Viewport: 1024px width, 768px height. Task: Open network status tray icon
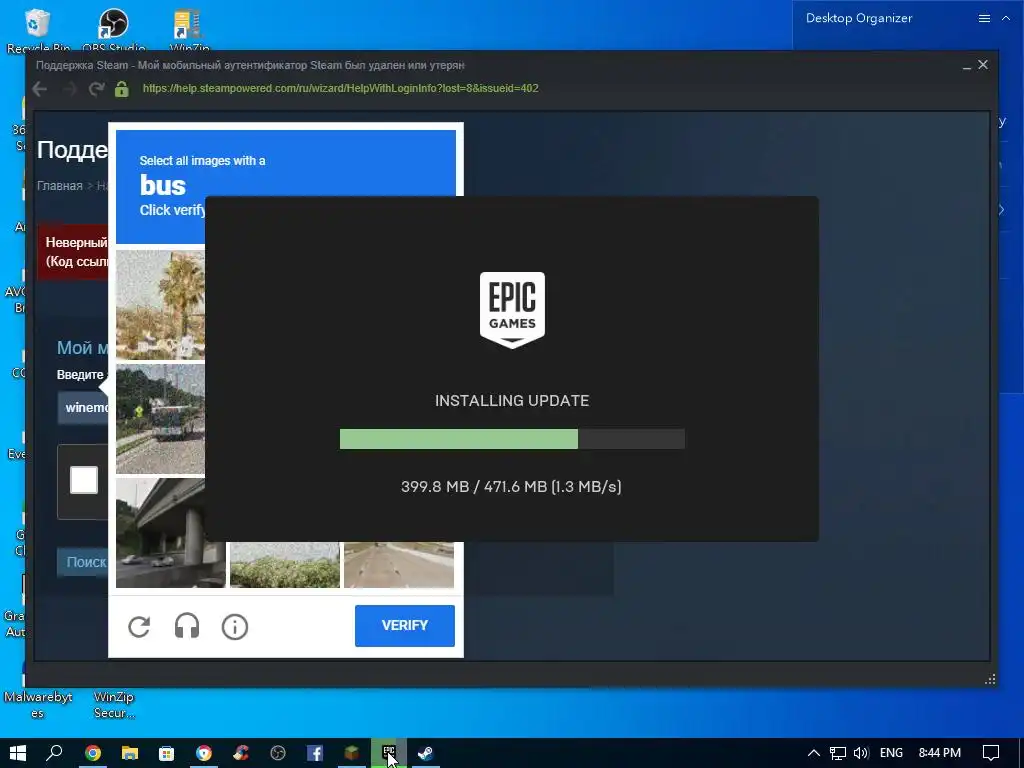coord(837,753)
